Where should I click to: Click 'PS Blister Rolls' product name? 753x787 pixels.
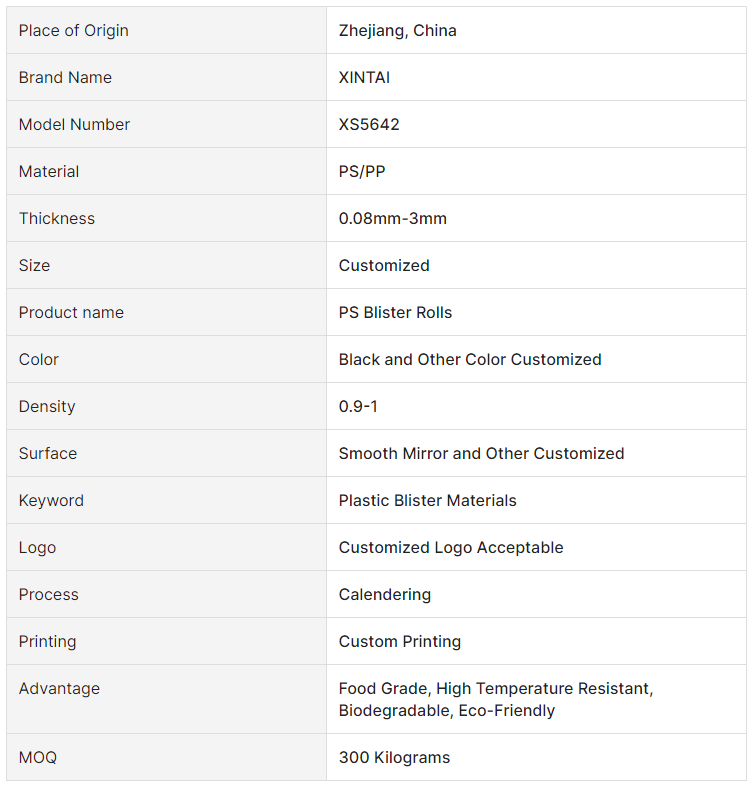(395, 312)
